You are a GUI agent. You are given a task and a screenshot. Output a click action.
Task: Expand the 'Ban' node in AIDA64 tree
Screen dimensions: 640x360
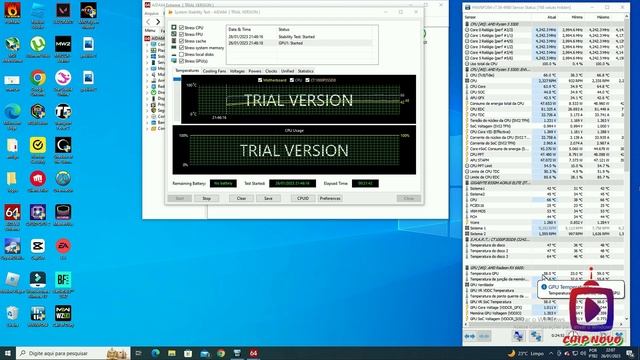(148, 122)
